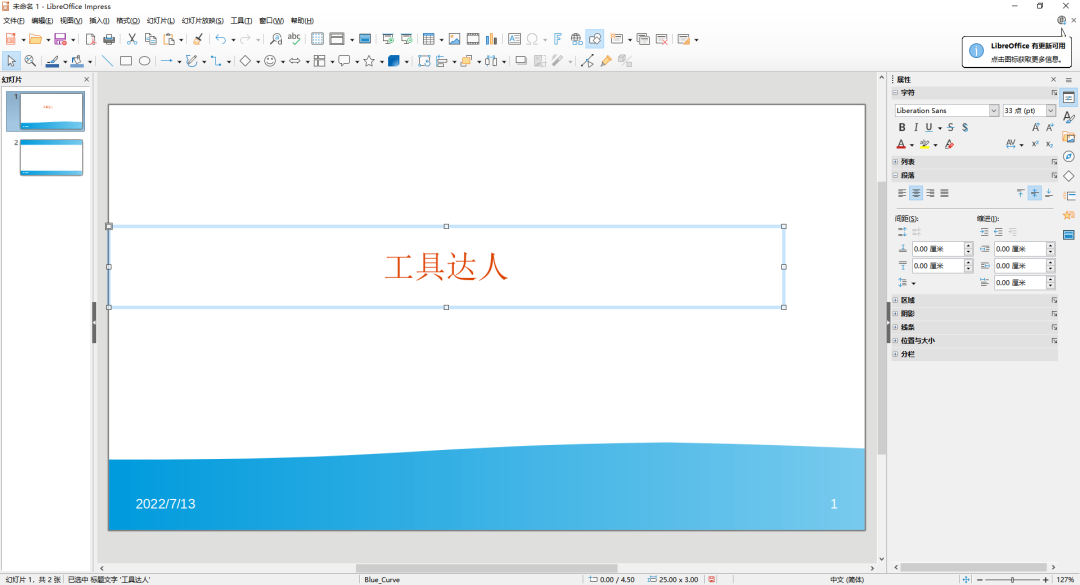The image size is (1080, 585).
Task: Toggle Bold formatting in the sidebar
Action: (x=902, y=128)
